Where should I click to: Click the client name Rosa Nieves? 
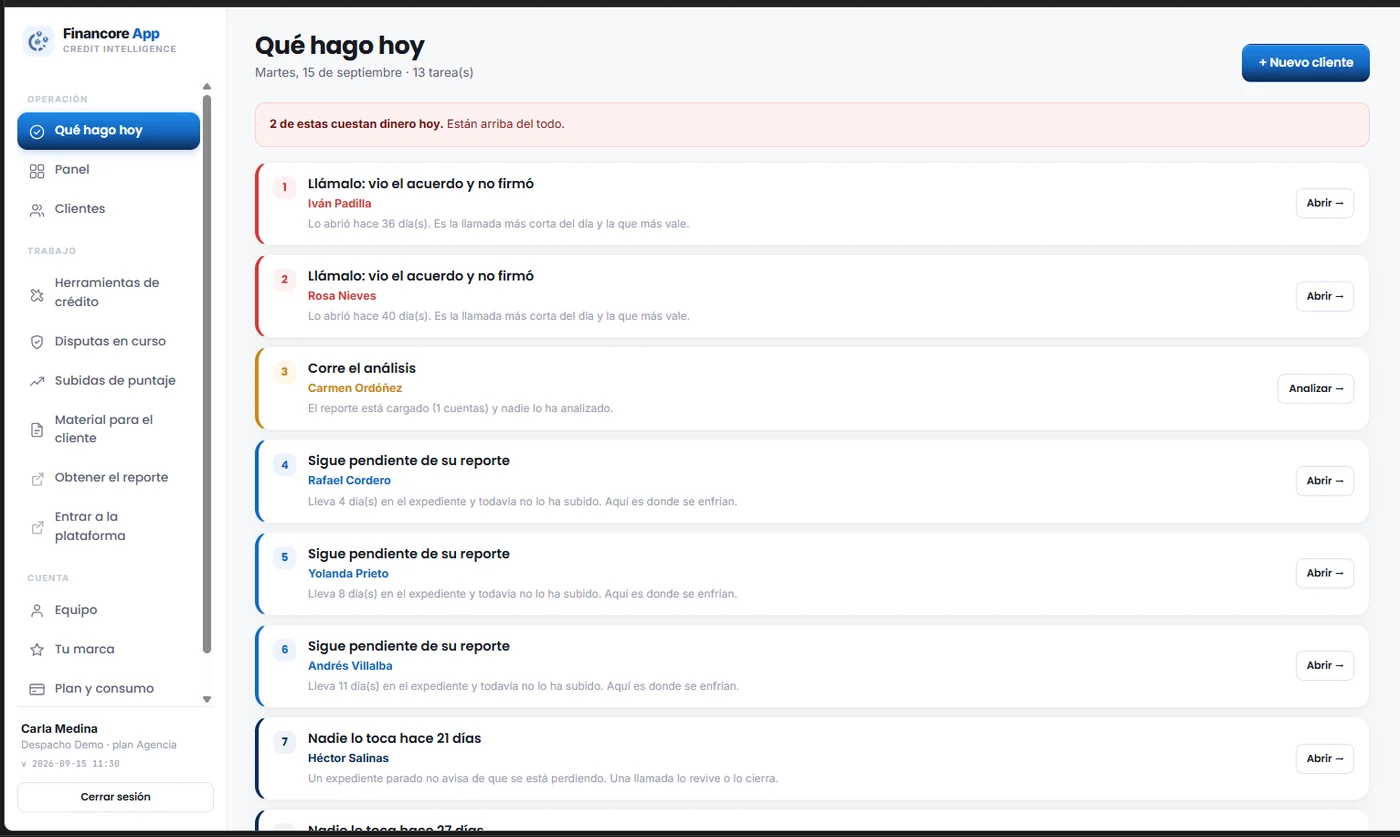[342, 296]
